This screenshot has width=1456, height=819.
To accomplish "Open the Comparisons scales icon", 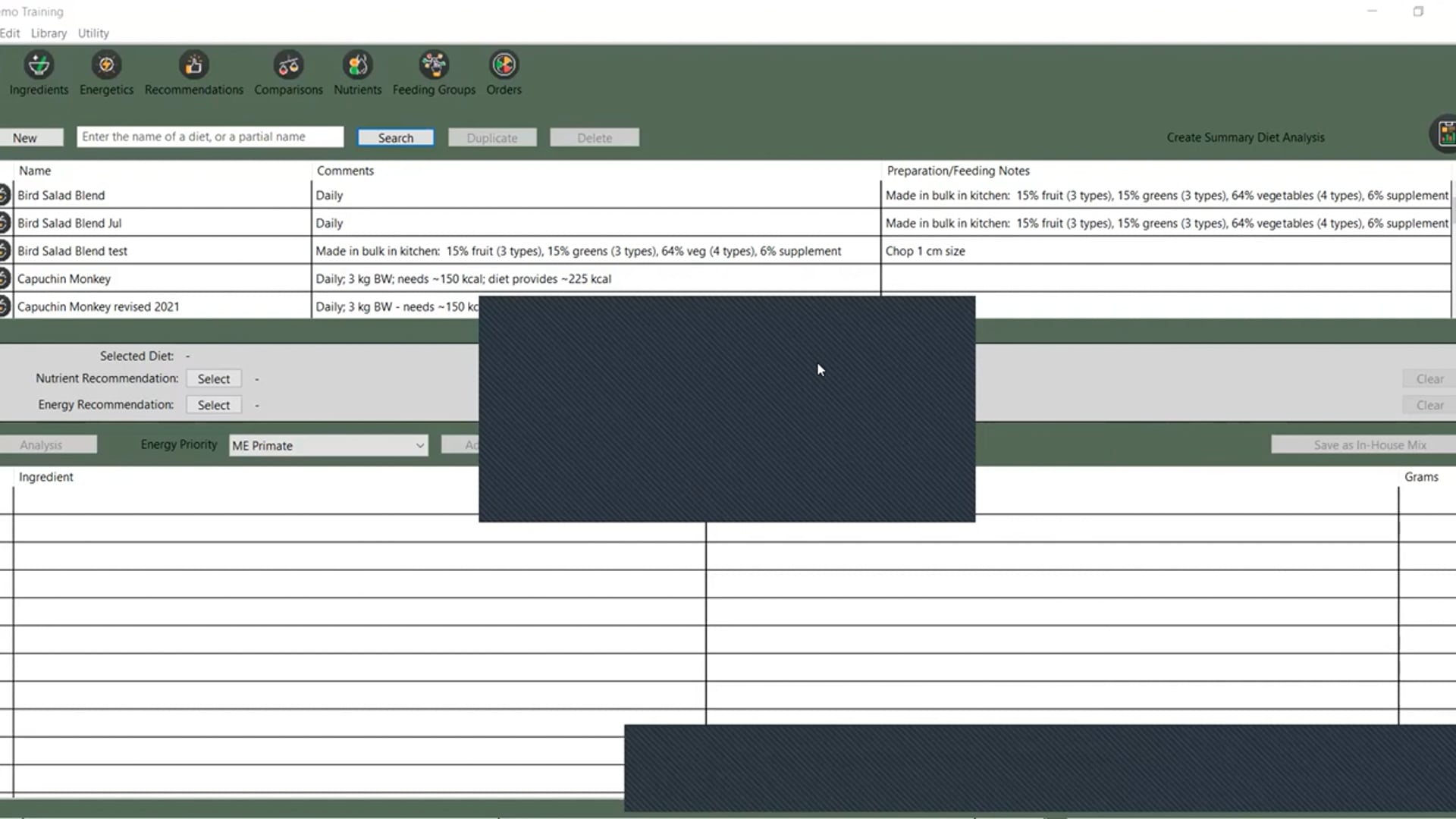I will click(x=288, y=65).
